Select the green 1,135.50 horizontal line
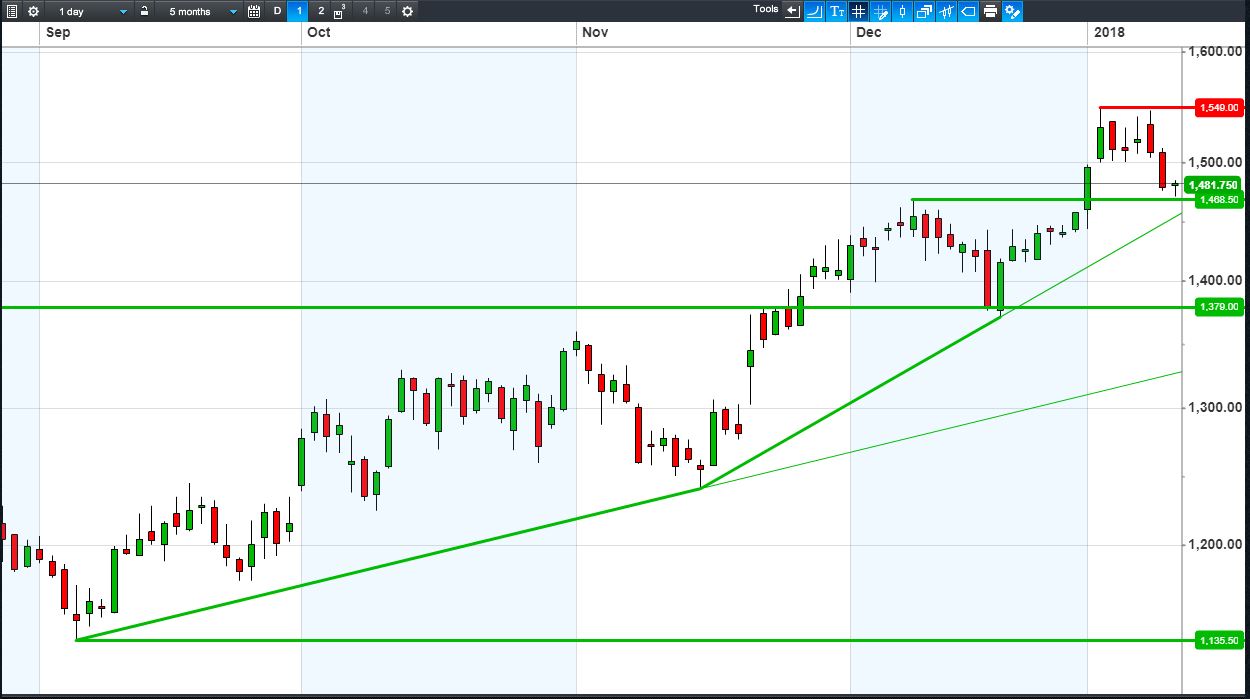Screen dimensions: 1250x699 635,640
